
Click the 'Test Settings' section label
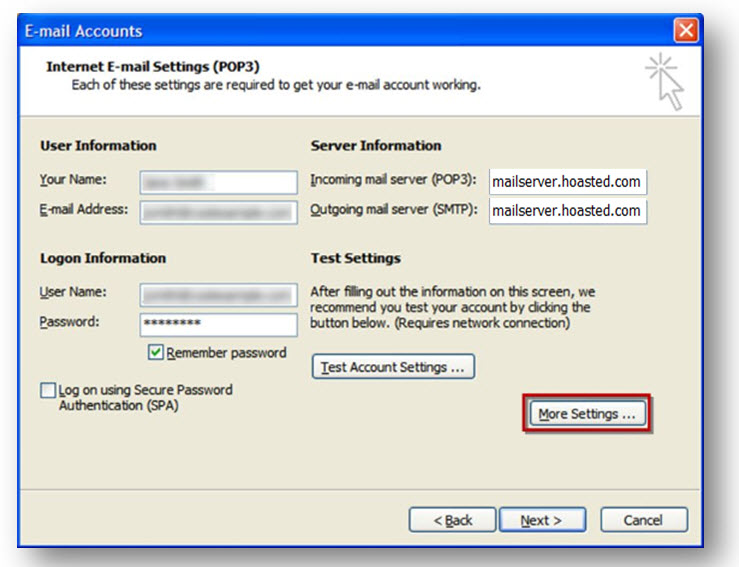pos(356,258)
